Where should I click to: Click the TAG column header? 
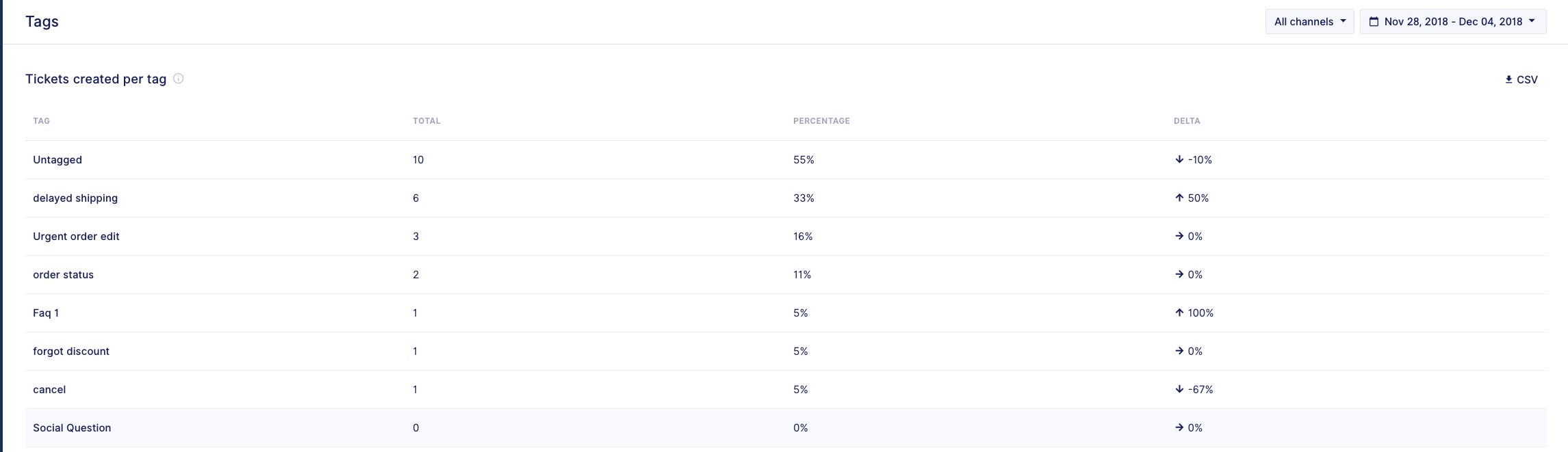42,121
